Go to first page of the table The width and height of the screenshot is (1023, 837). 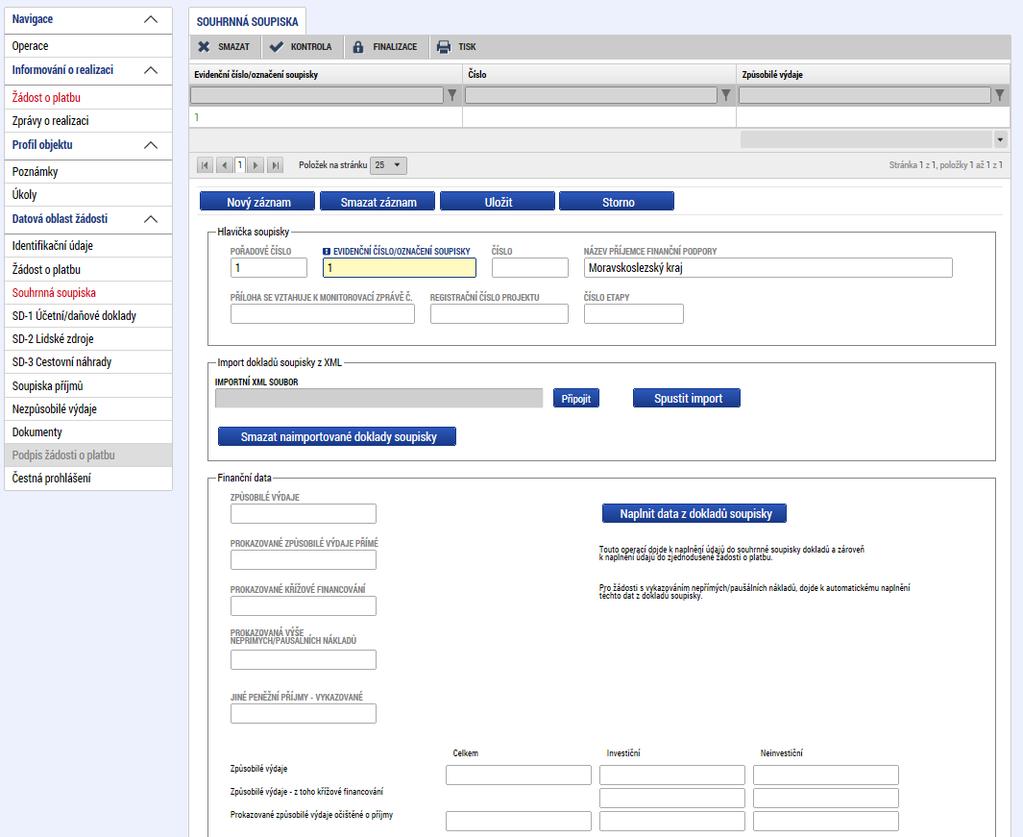205,165
